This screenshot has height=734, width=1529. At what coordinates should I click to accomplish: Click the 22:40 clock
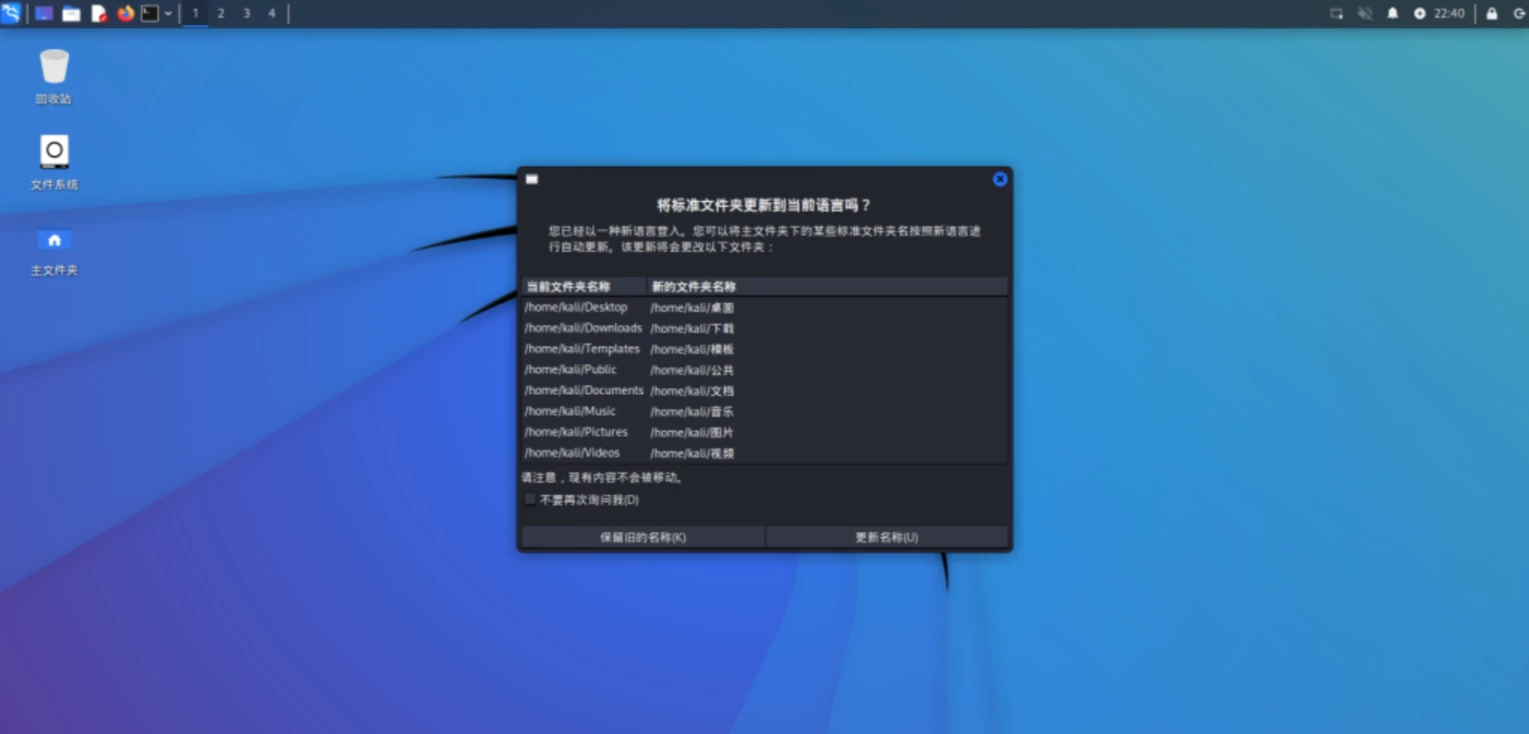[1449, 14]
